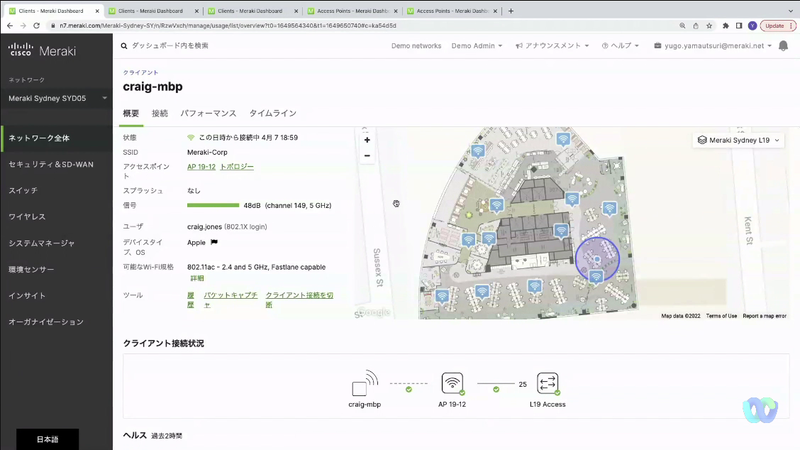Zoom out on the floor plan map
Image resolution: width=800 pixels, height=450 pixels.
[x=367, y=156]
